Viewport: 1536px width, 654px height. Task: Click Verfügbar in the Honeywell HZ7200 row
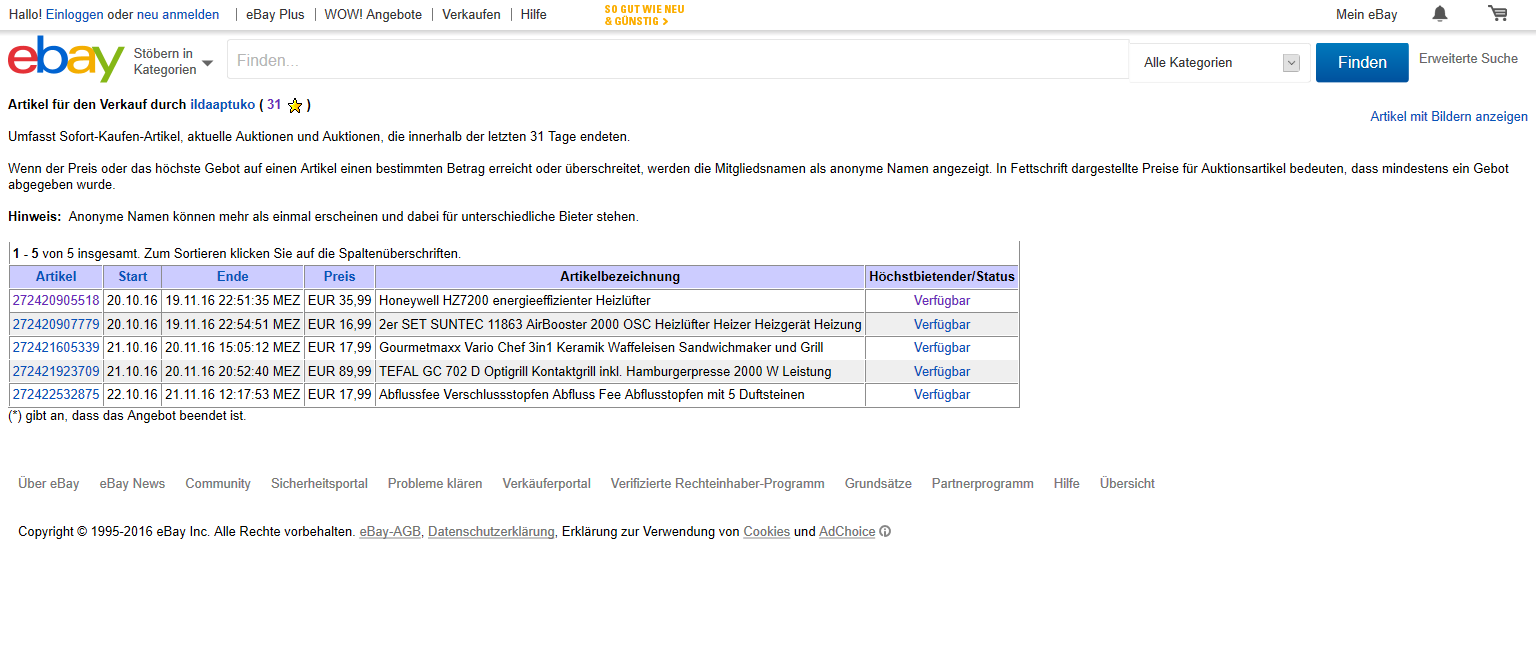click(942, 301)
